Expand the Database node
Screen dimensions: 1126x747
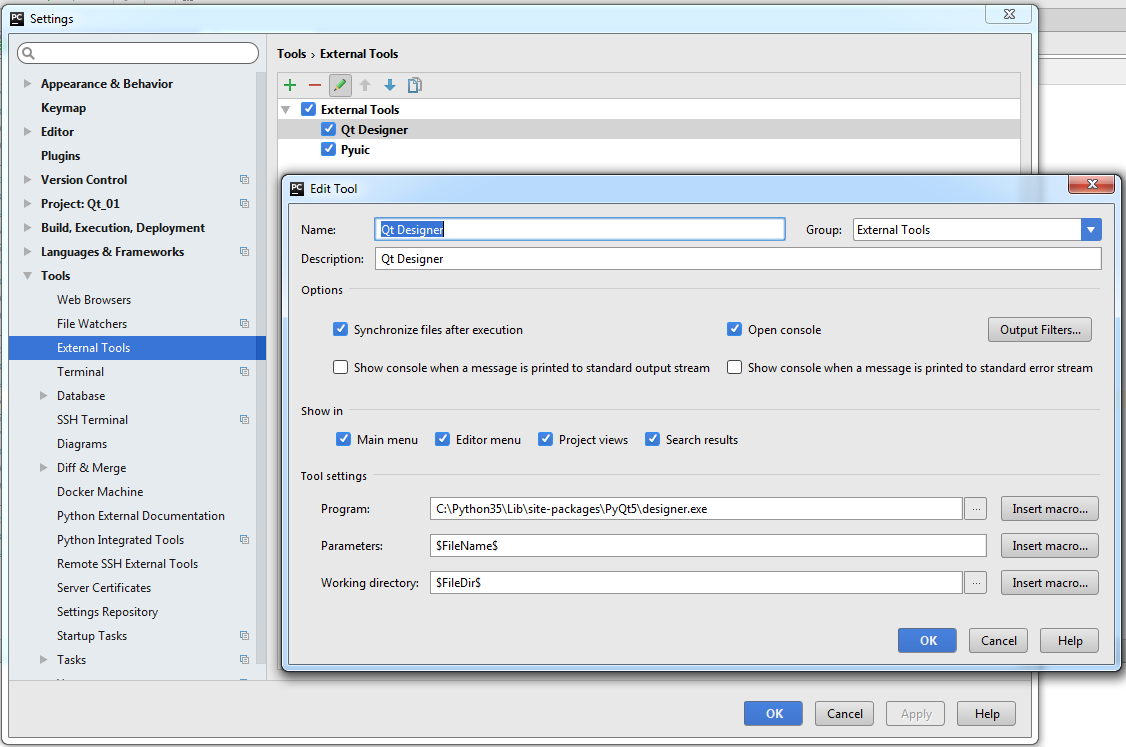click(43, 396)
